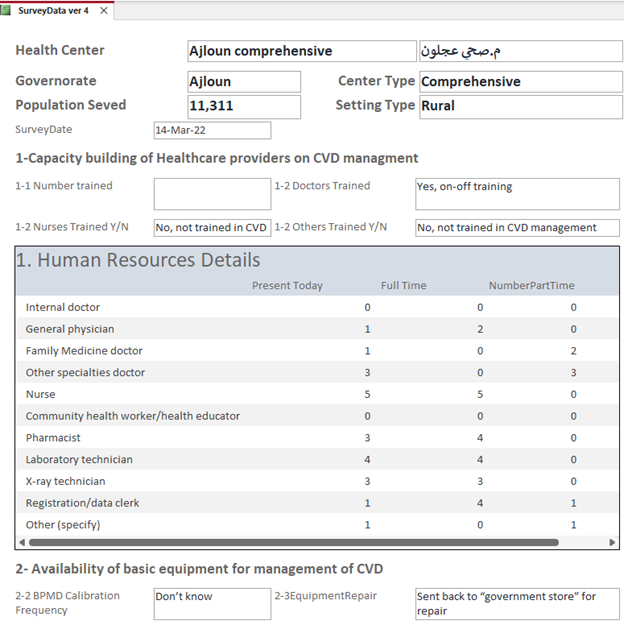This screenshot has width=624, height=621.
Task: Select the Governorate field showing Ajloun
Action: coord(243,82)
